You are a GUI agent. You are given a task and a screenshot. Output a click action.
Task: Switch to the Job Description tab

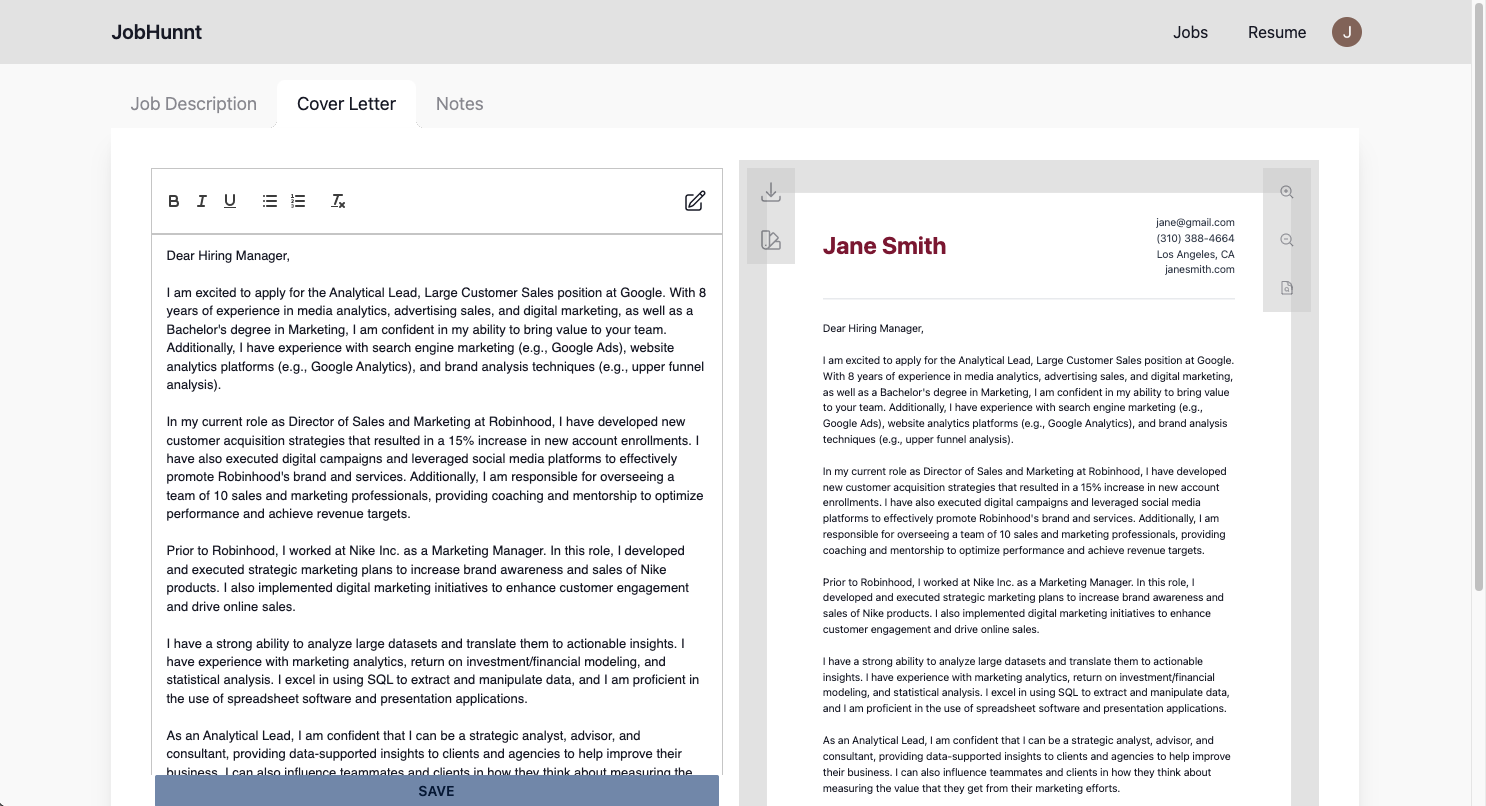[x=194, y=104]
